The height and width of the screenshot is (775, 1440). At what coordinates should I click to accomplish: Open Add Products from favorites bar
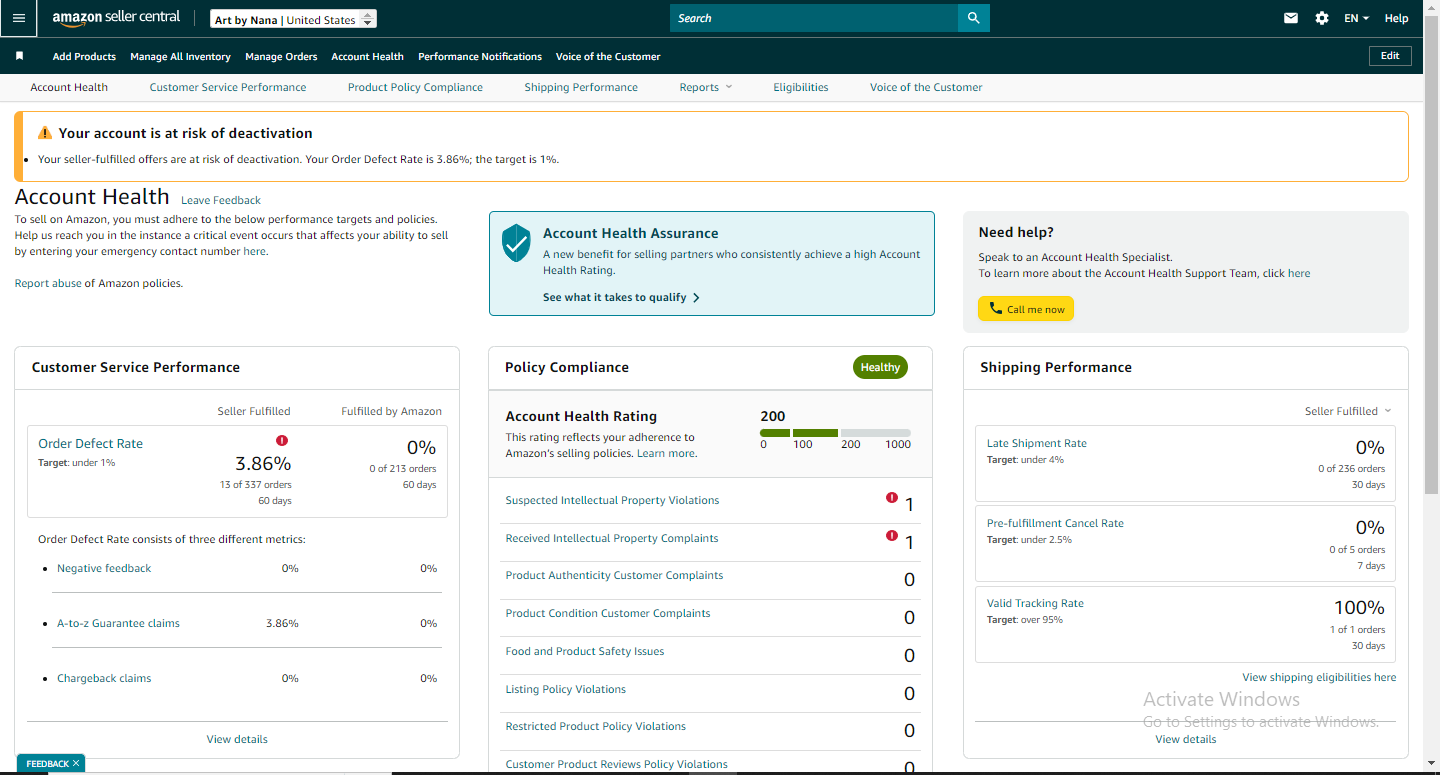(84, 56)
